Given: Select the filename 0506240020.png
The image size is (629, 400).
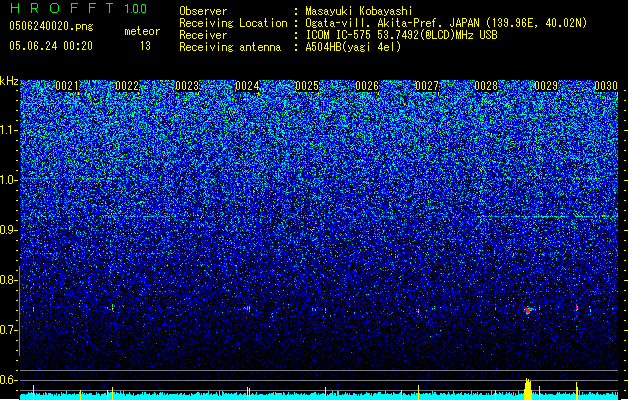Looking at the screenshot, I should point(51,26).
